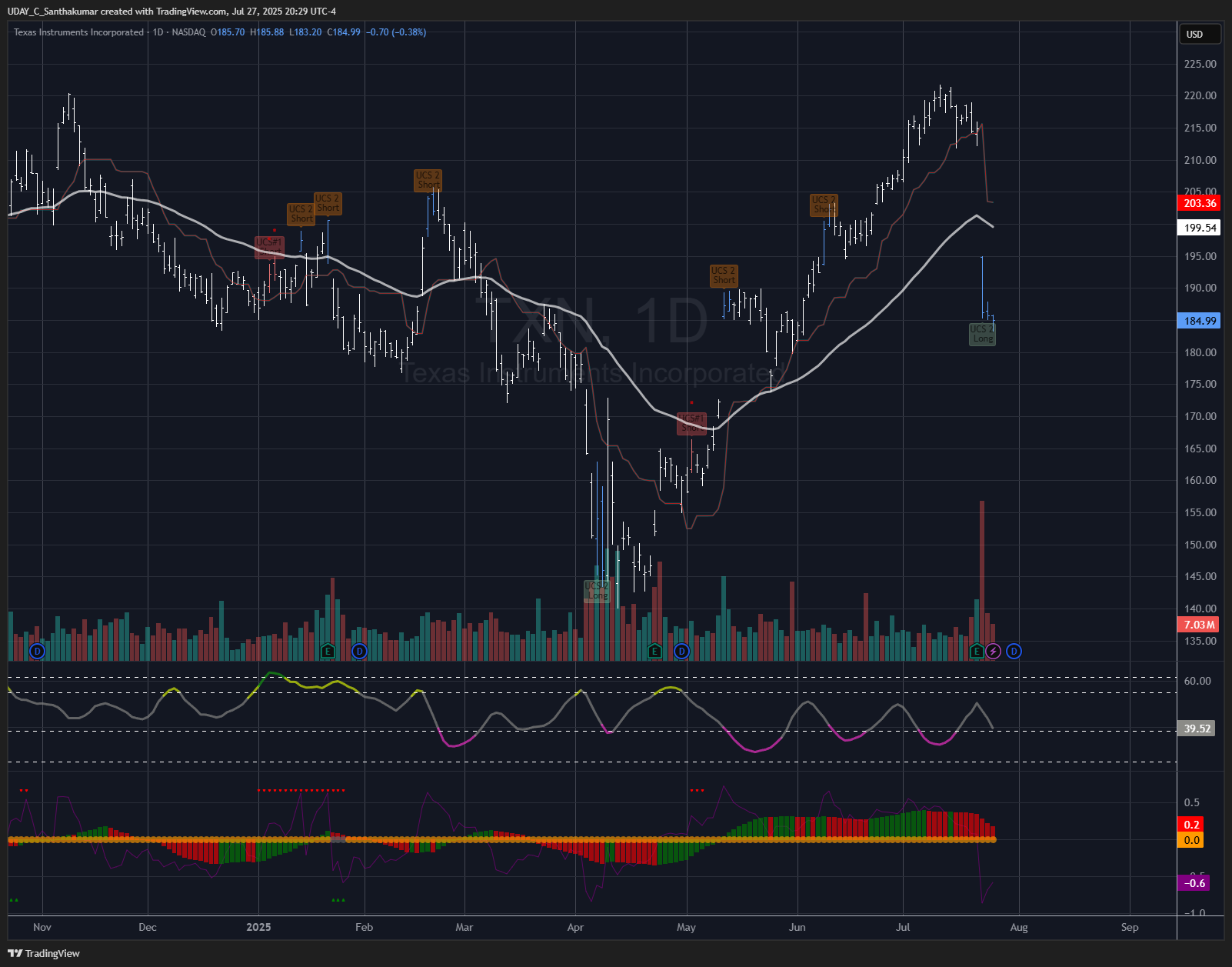1232x967 pixels.
Task: Click the UCS 2 Short label in June
Action: click(824, 205)
